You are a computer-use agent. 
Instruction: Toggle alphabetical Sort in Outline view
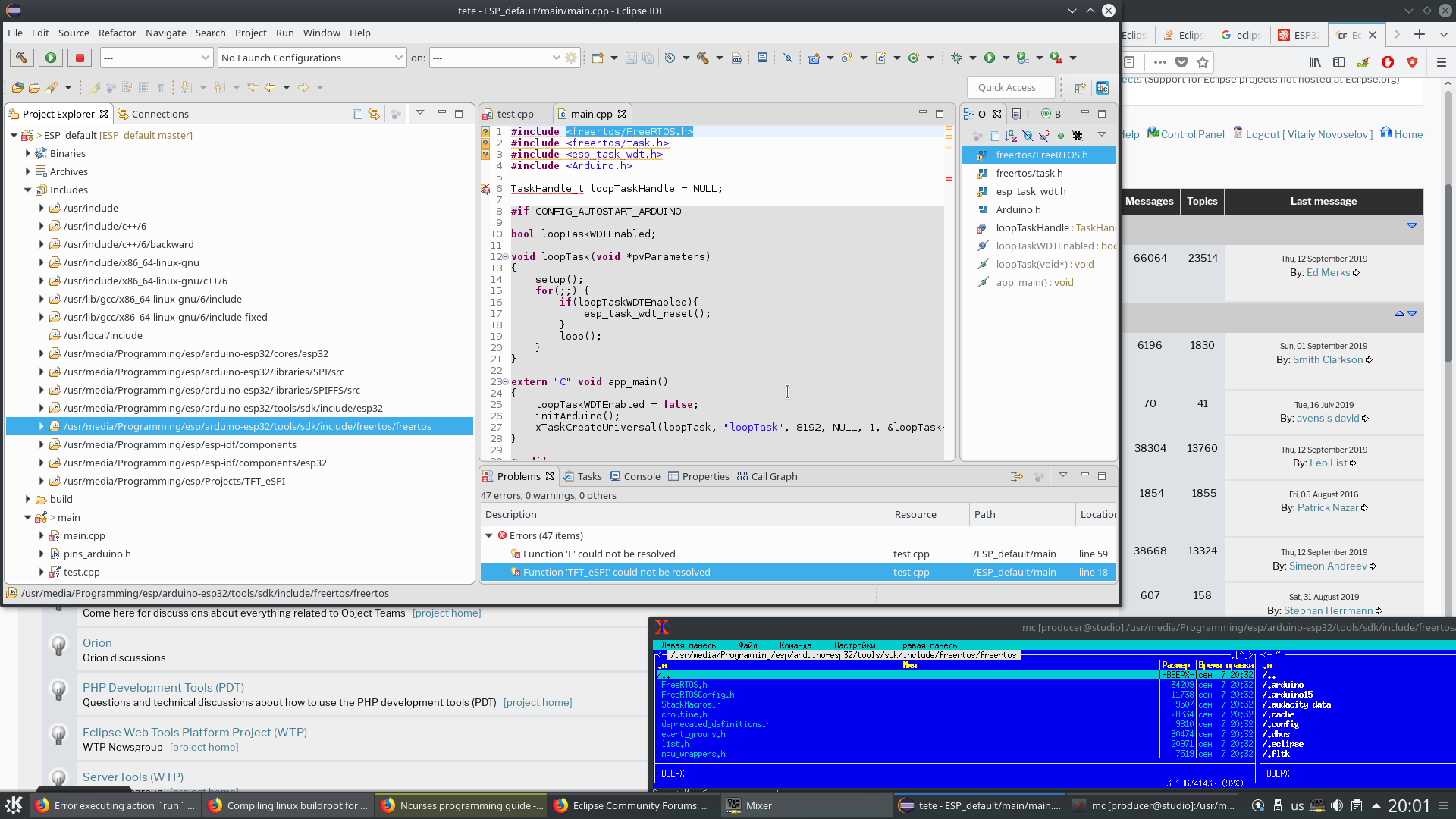[1011, 136]
